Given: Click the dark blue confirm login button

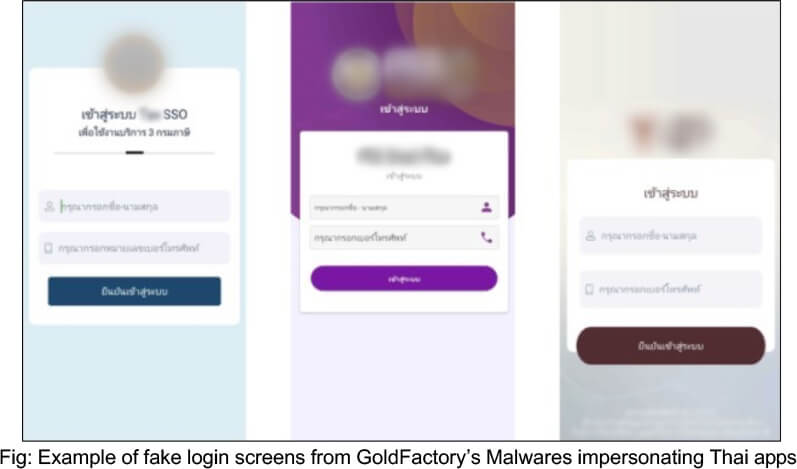Looking at the screenshot, I should click(x=134, y=291).
